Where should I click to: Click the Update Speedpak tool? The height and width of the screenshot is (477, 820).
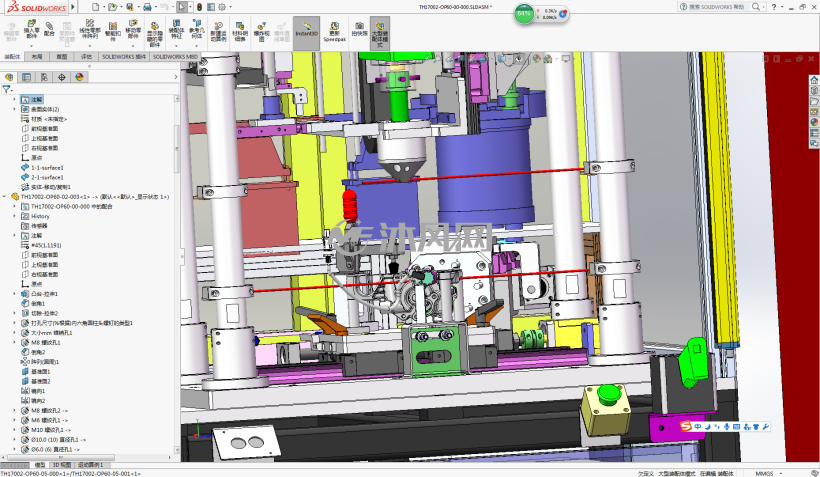click(335, 31)
